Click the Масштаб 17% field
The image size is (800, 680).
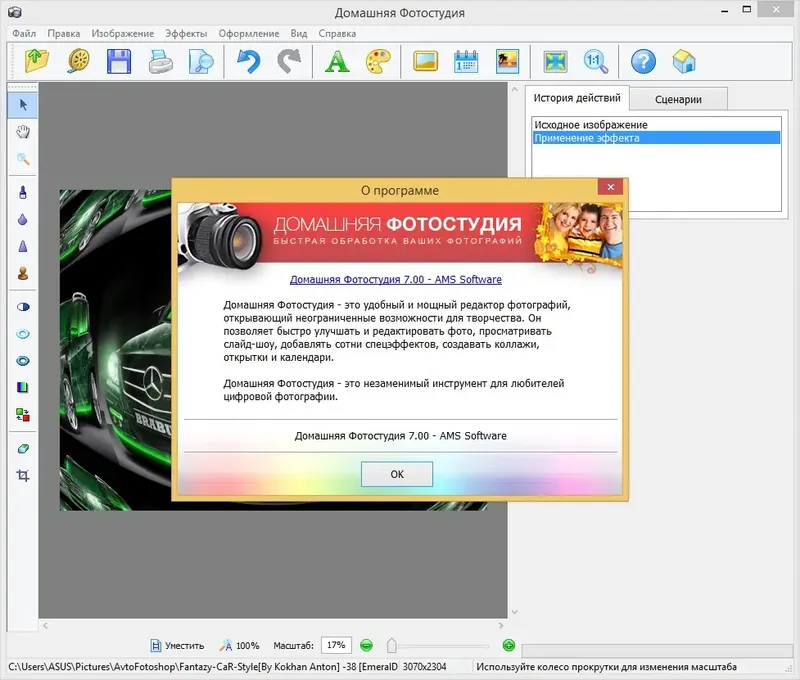pos(336,645)
